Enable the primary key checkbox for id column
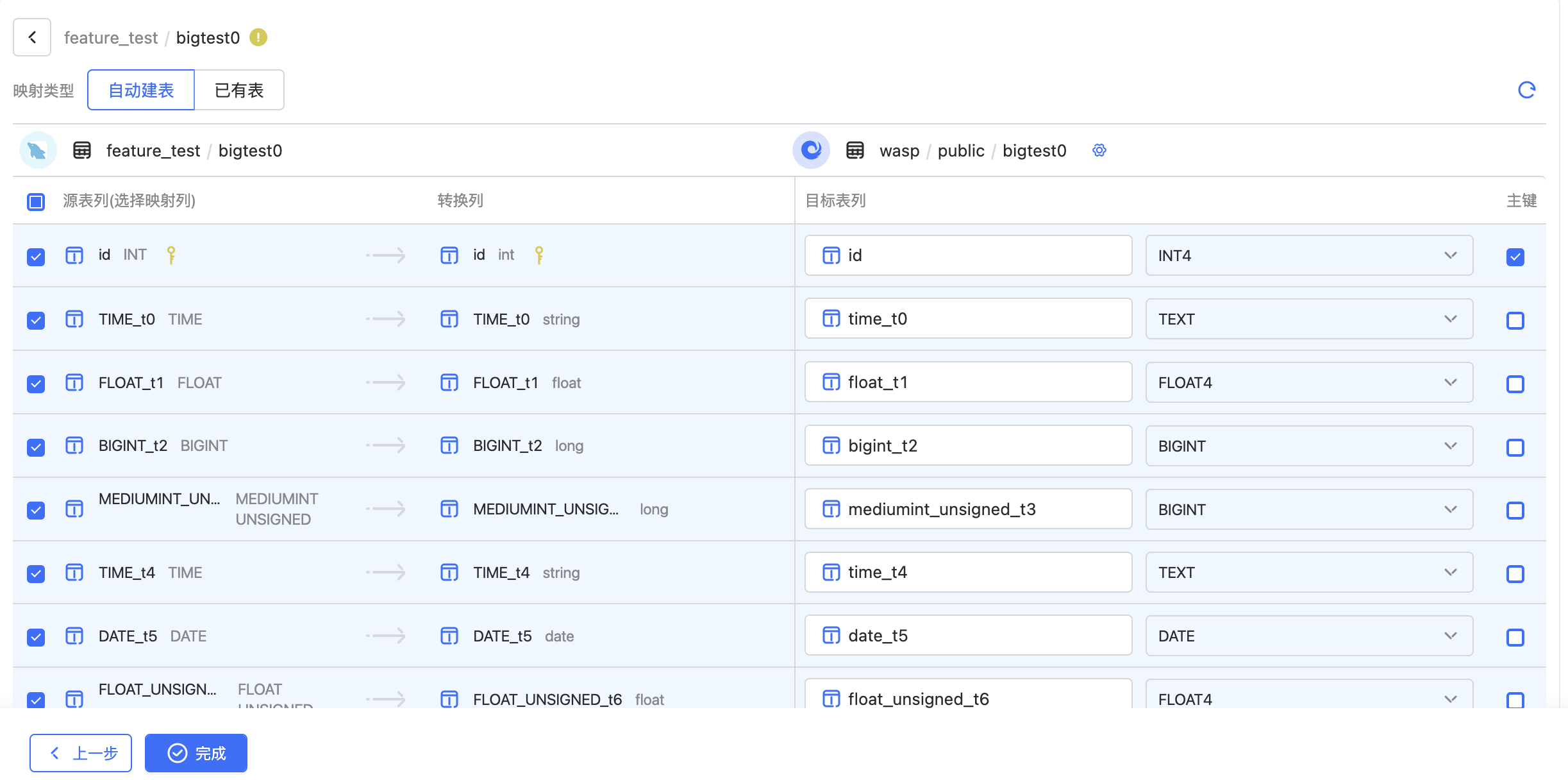This screenshot has height=780, width=1568. pyautogui.click(x=1516, y=256)
